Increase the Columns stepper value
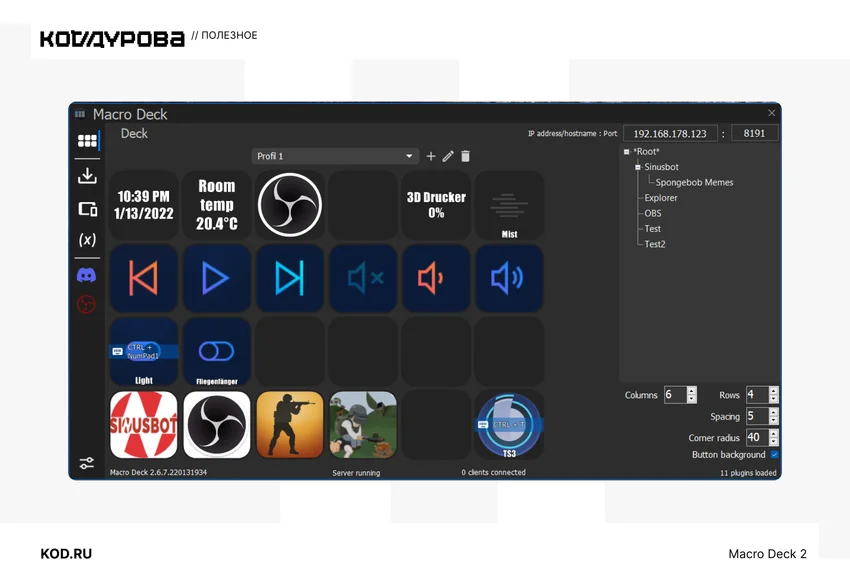Image resolution: width=850 pixels, height=582 pixels. 691,391
